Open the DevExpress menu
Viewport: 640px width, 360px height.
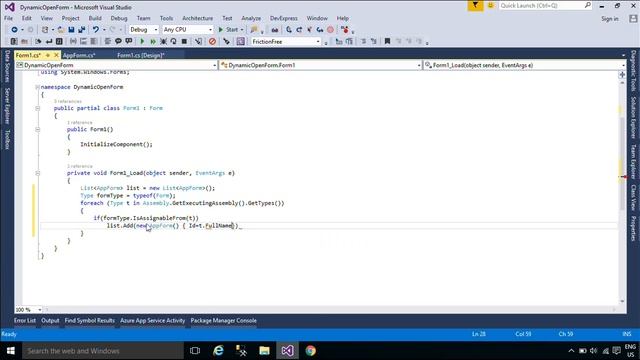point(284,18)
